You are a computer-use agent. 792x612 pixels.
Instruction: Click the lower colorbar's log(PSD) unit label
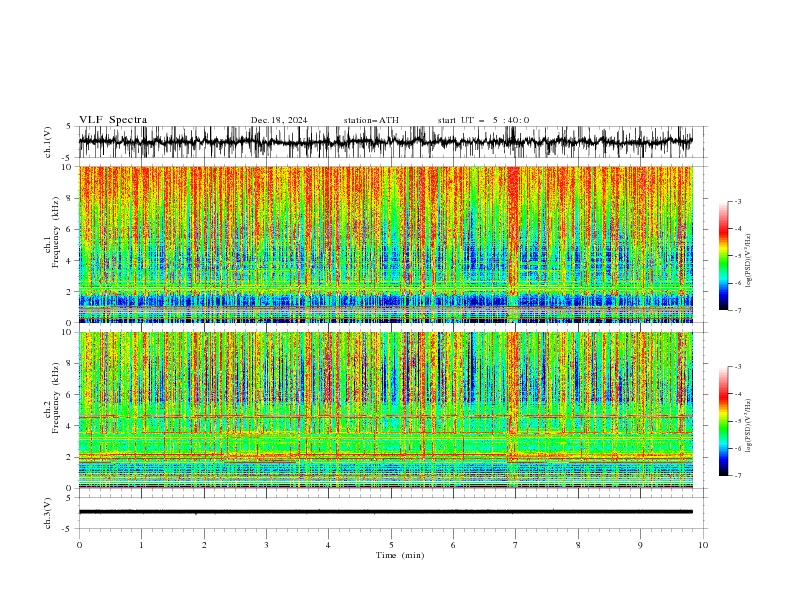tap(748, 426)
